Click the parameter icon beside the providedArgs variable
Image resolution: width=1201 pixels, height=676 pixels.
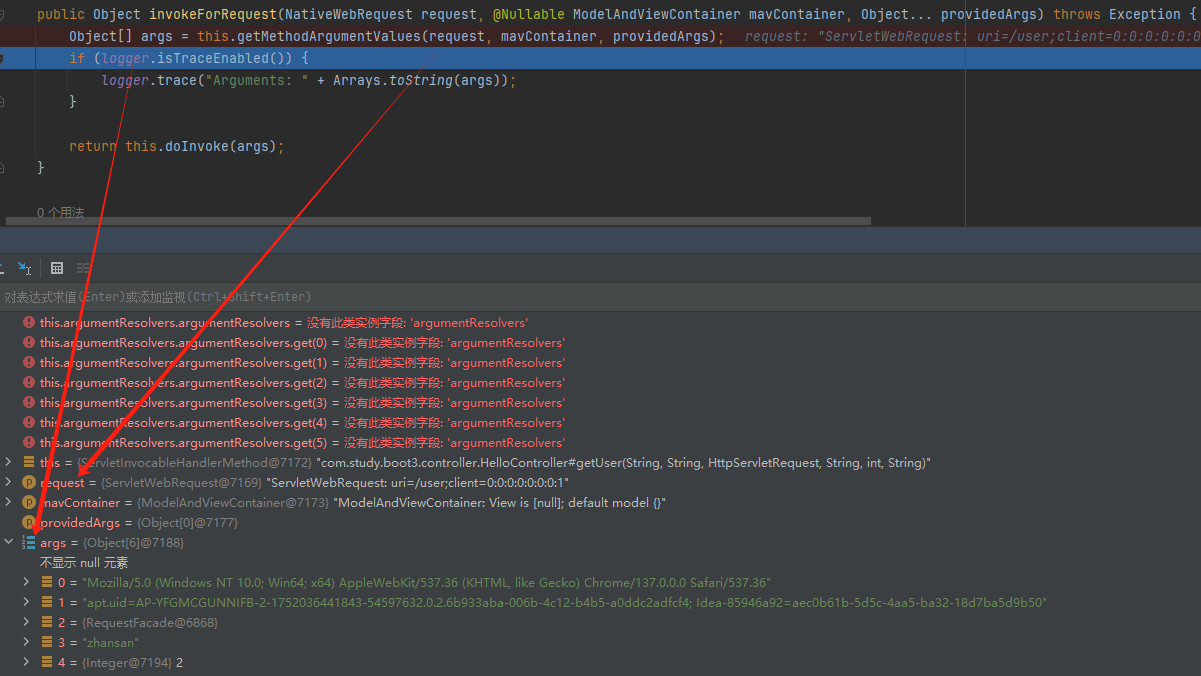tap(29, 523)
